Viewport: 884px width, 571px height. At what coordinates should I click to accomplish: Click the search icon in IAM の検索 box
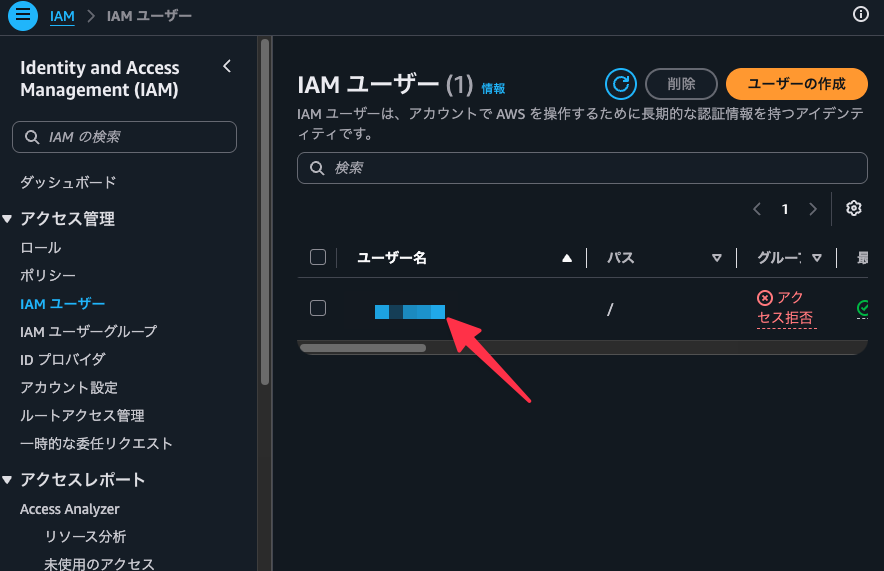(32, 137)
